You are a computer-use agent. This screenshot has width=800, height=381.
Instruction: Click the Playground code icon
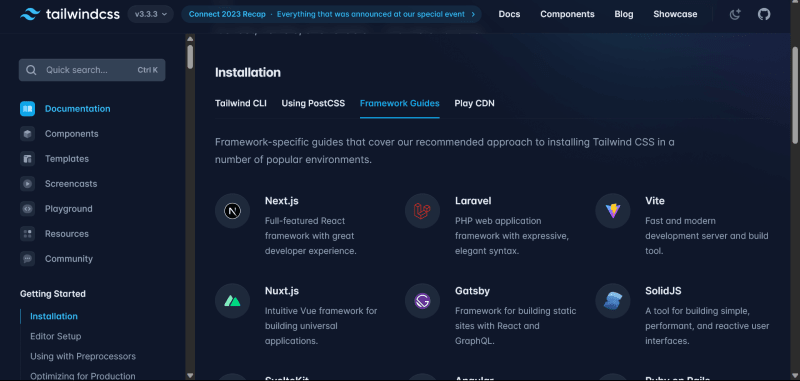point(28,209)
